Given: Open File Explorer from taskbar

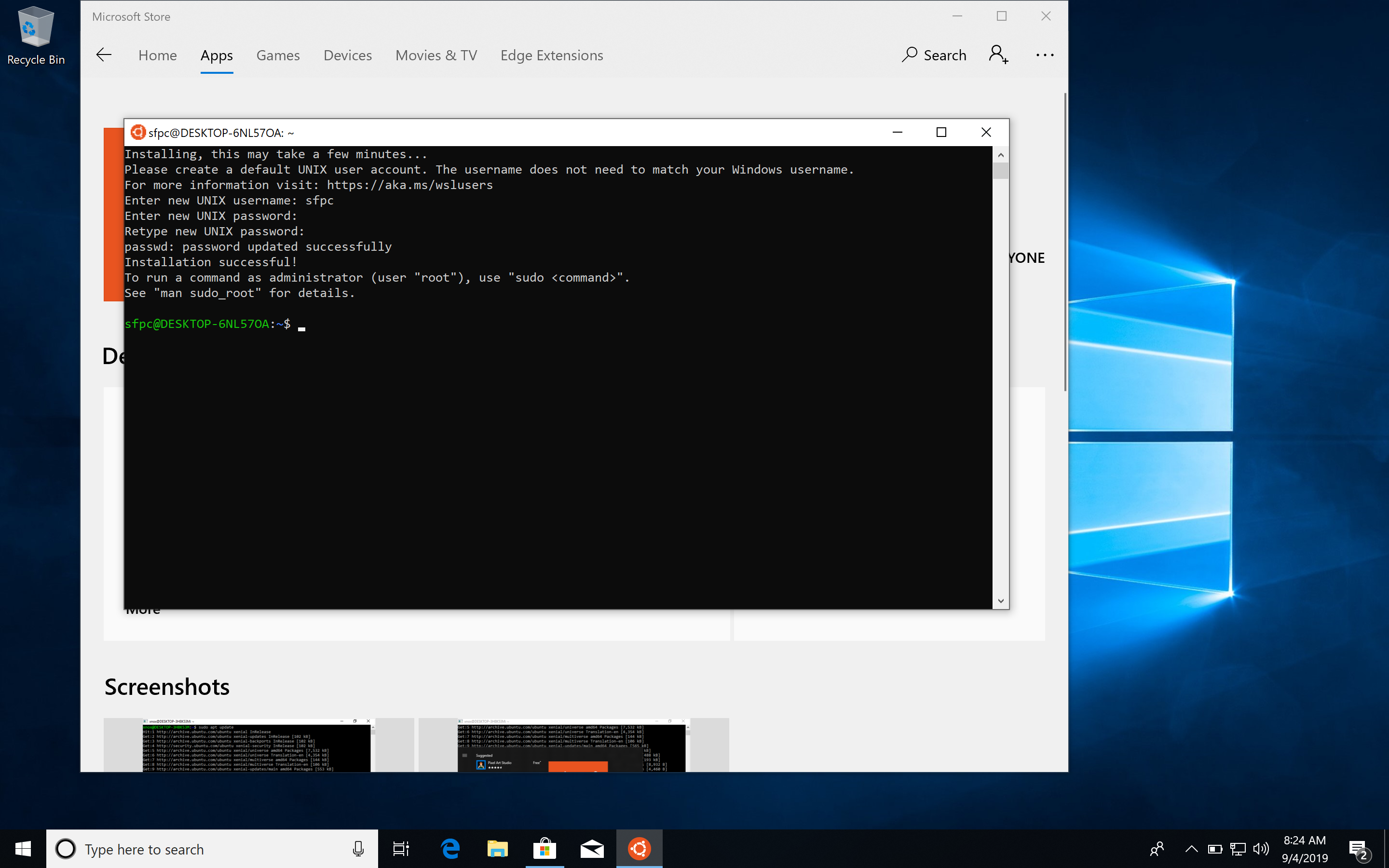Looking at the screenshot, I should coord(498,849).
